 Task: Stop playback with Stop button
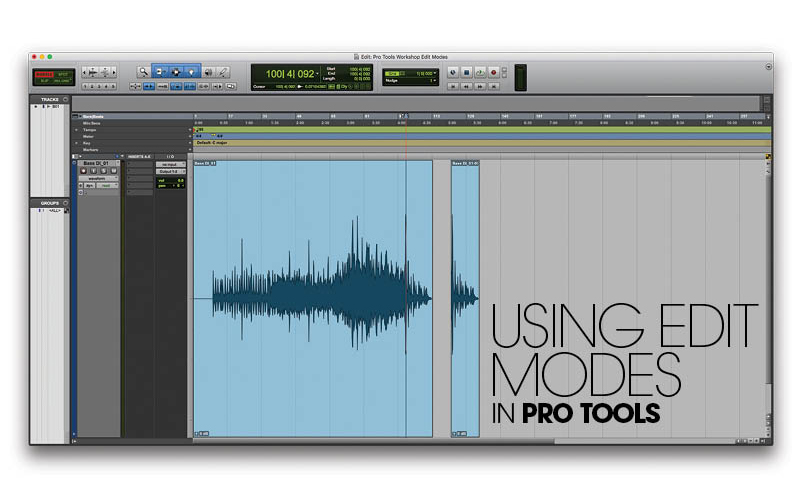466,72
